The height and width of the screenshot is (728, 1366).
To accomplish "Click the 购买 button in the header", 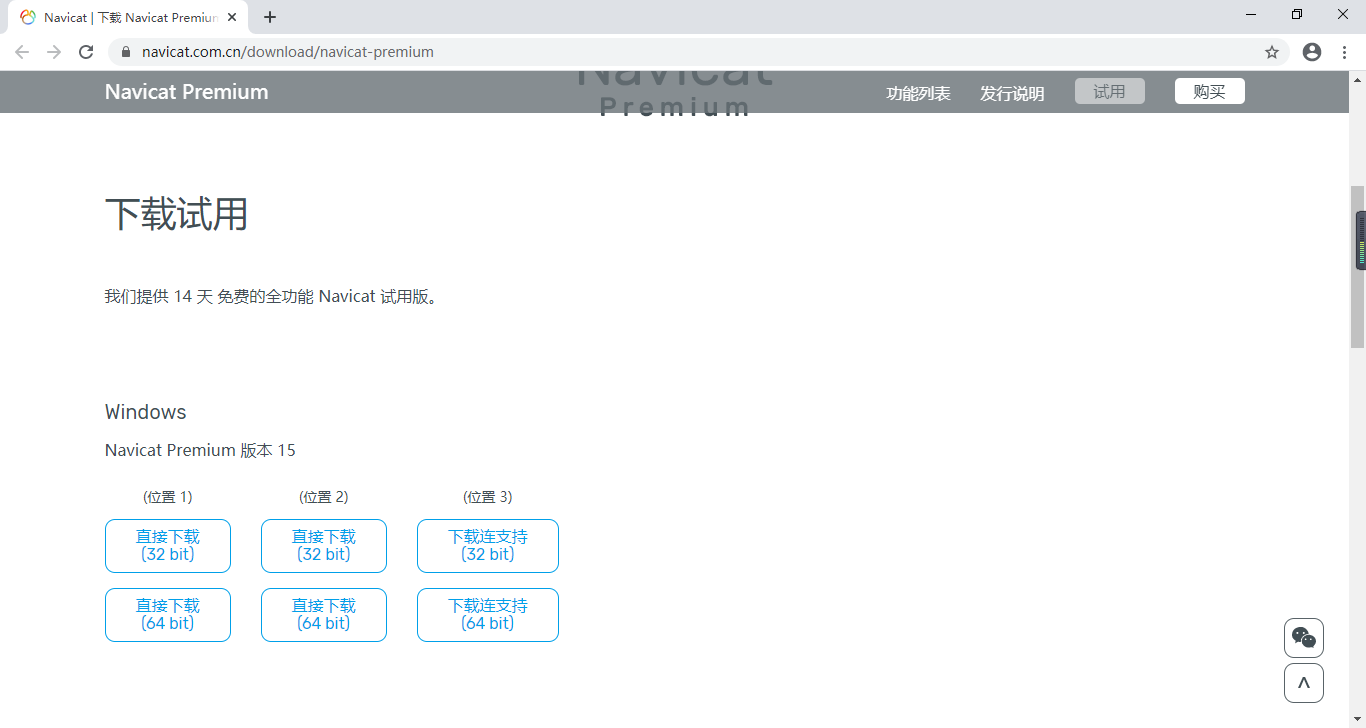I will pyautogui.click(x=1210, y=91).
